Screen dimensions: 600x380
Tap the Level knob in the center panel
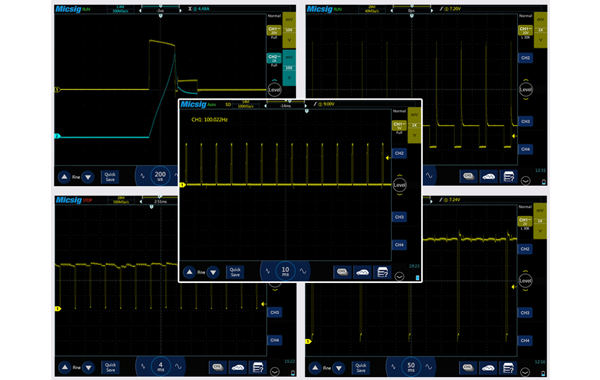point(399,185)
